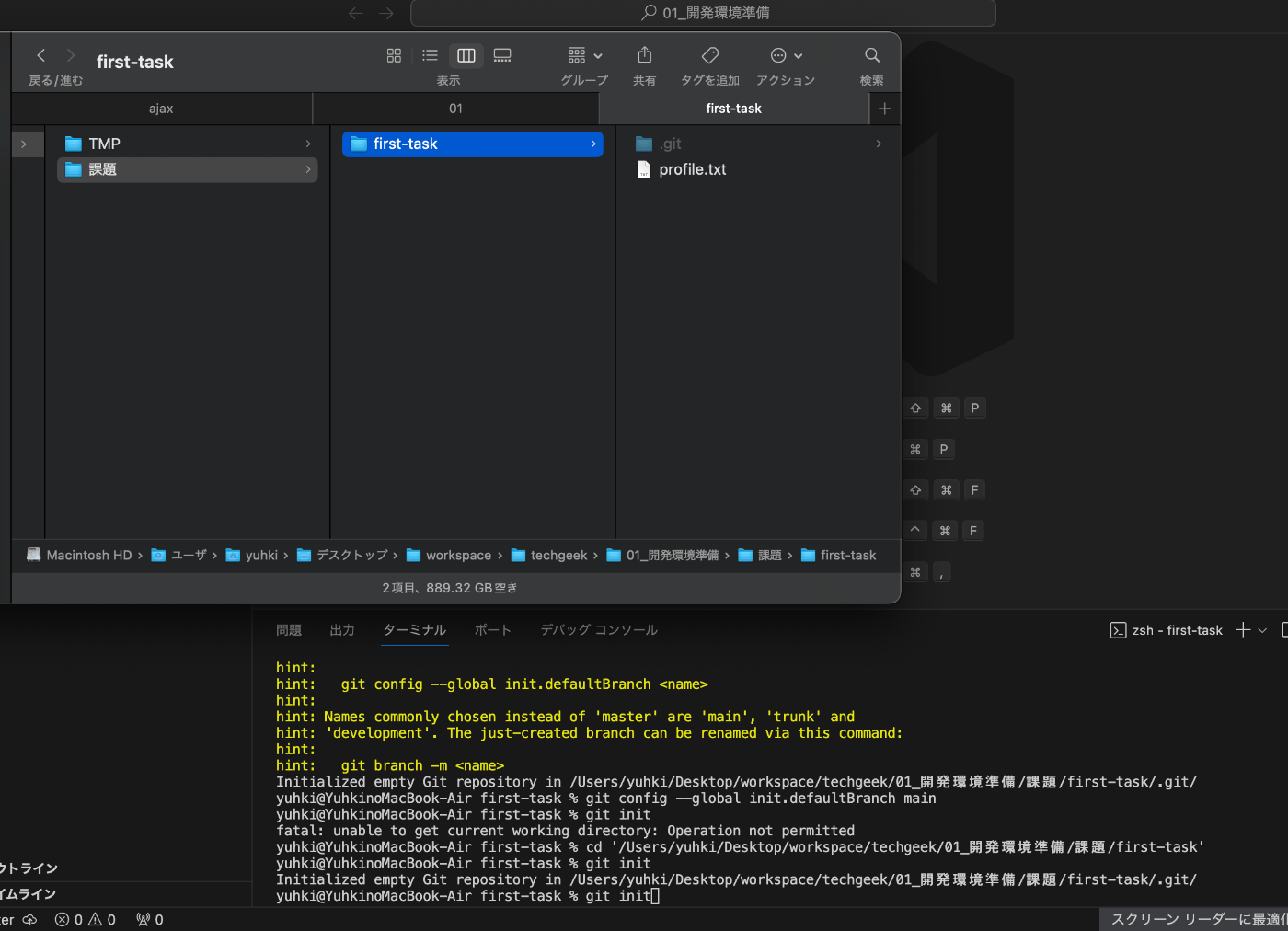1288x931 pixels.
Task: Open the Finder group-by dropdown
Action: [585, 55]
